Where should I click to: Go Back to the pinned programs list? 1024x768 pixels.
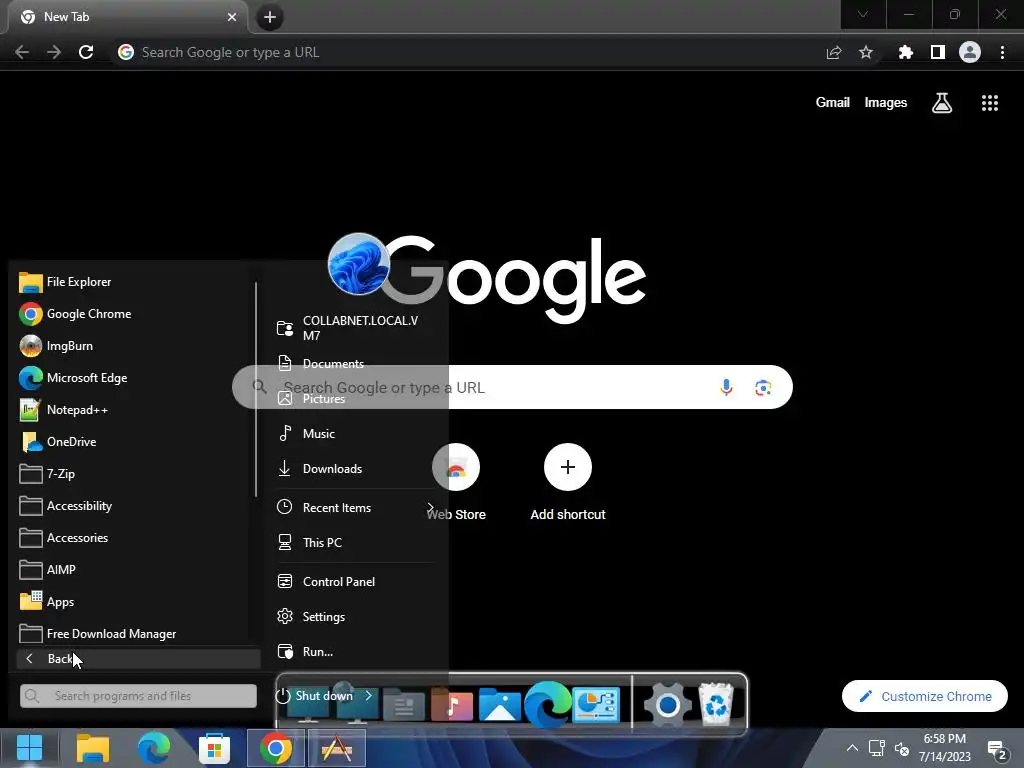pyautogui.click(x=138, y=659)
